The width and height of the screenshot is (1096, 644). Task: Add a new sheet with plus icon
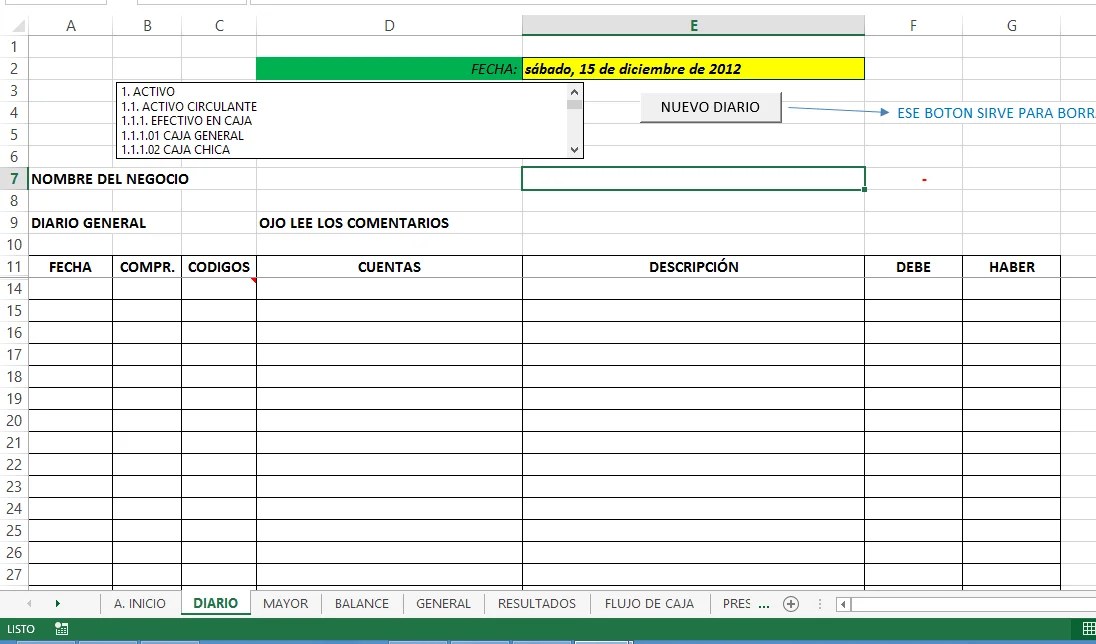[791, 604]
